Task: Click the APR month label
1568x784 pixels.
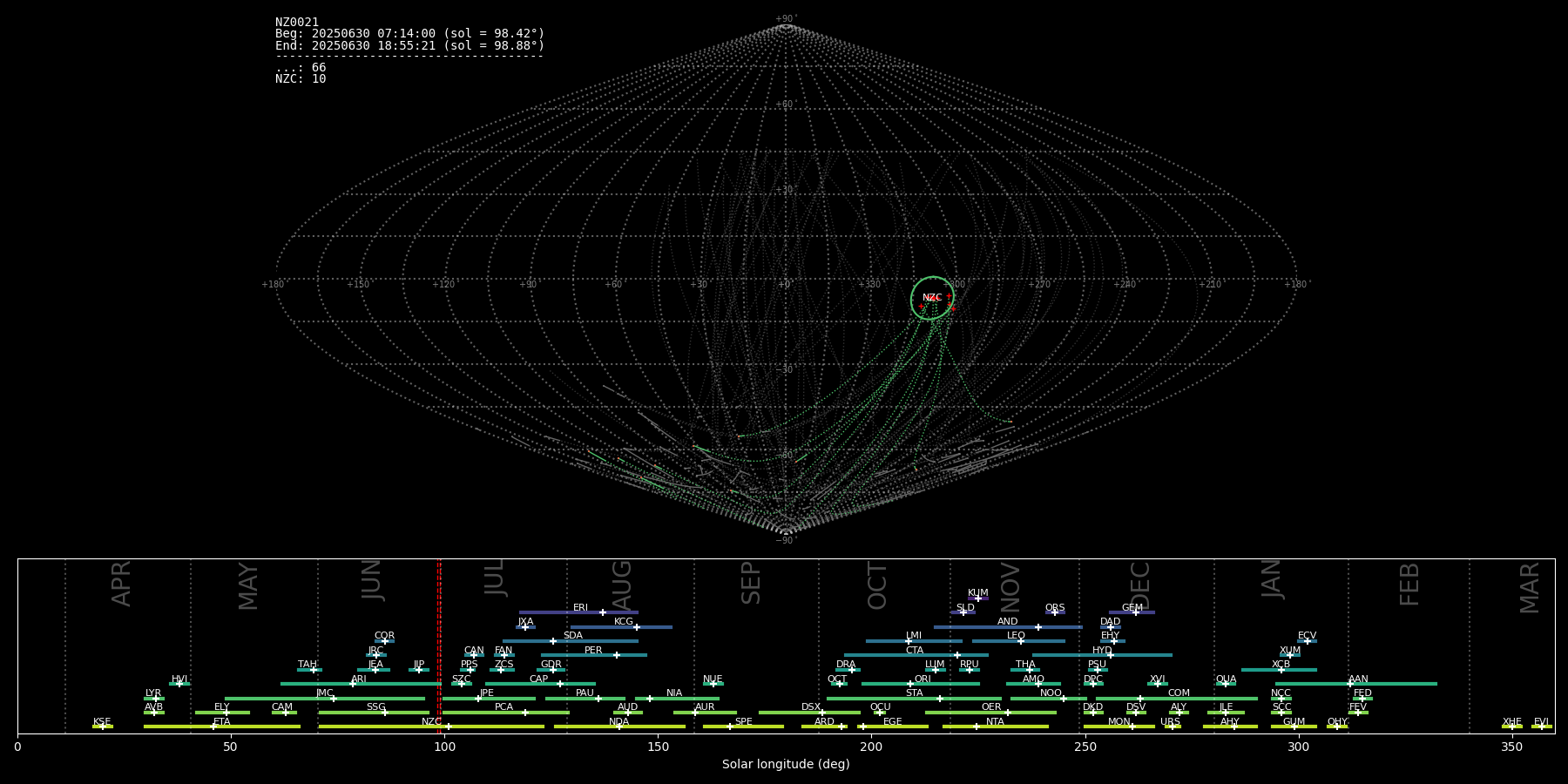Action: coord(121,583)
